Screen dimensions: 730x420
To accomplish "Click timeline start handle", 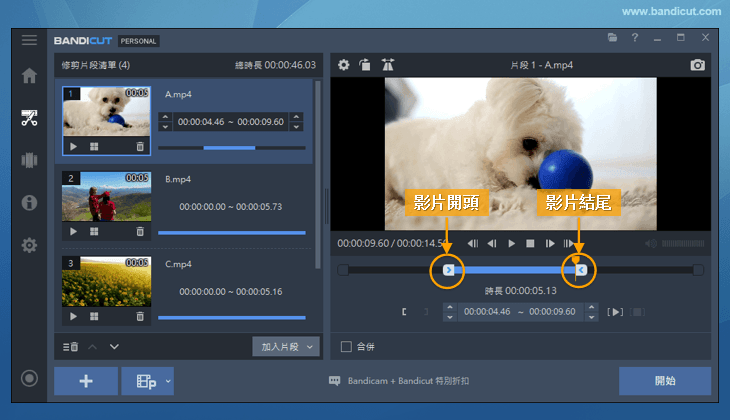I will pyautogui.click(x=448, y=270).
